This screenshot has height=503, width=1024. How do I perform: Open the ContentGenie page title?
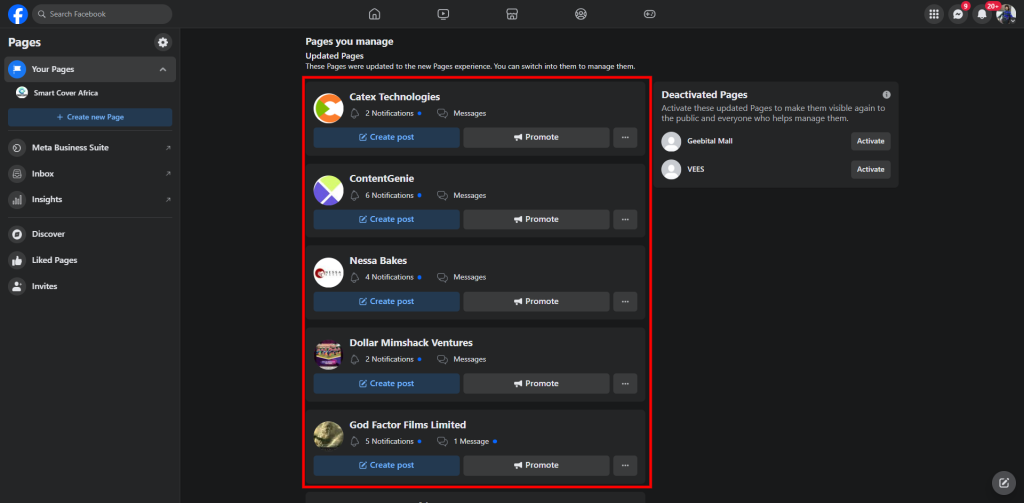click(x=381, y=178)
